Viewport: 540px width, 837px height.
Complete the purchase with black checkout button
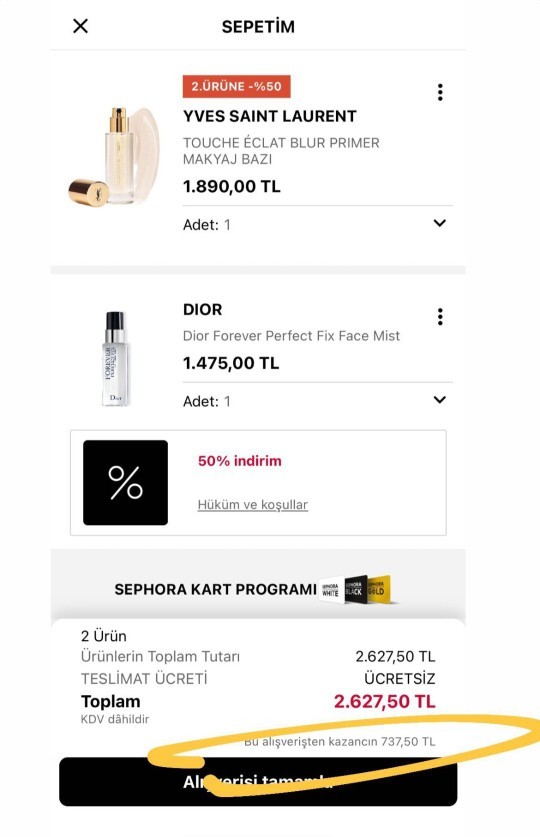click(258, 781)
